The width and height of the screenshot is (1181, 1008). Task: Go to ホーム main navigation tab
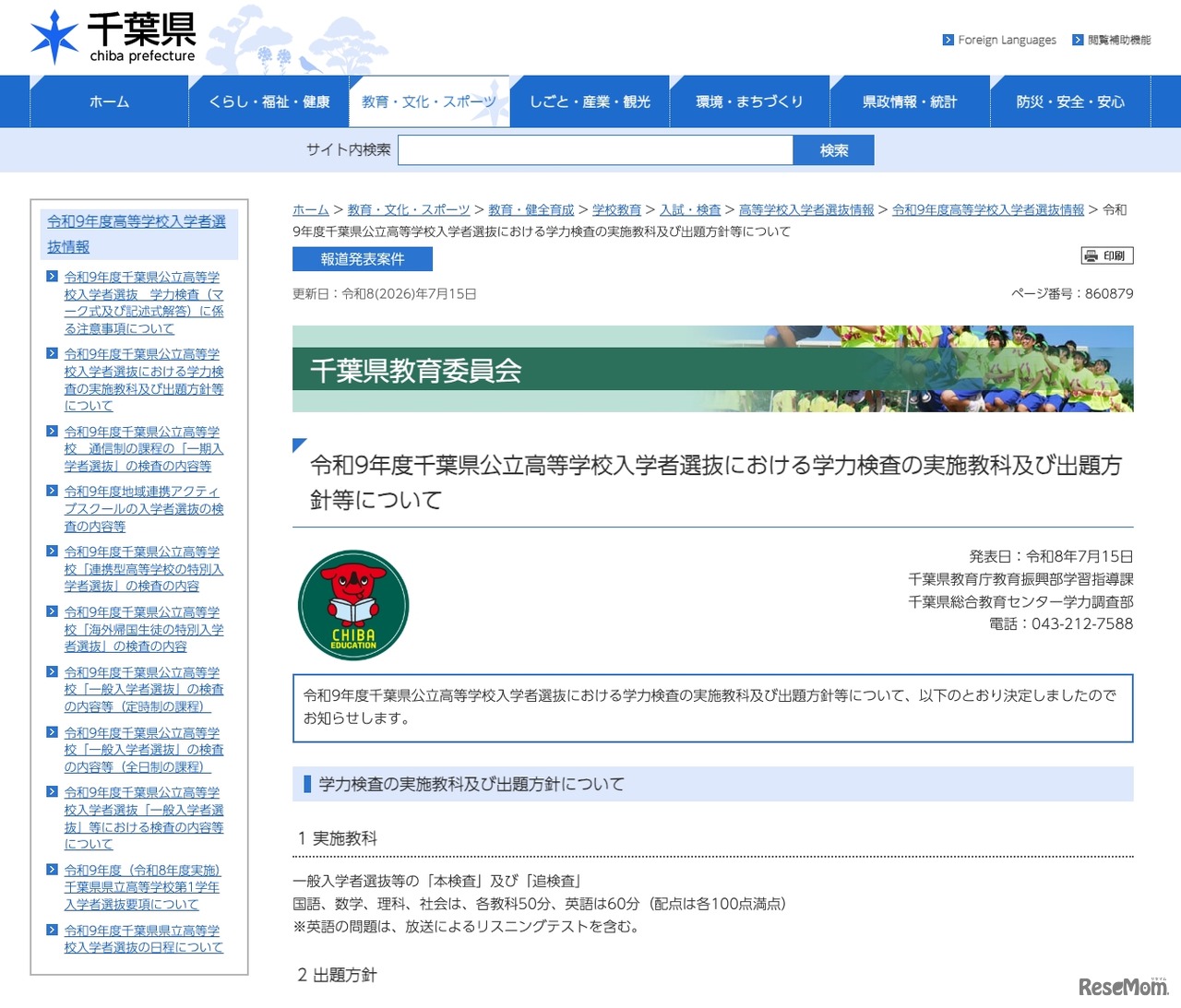109,101
